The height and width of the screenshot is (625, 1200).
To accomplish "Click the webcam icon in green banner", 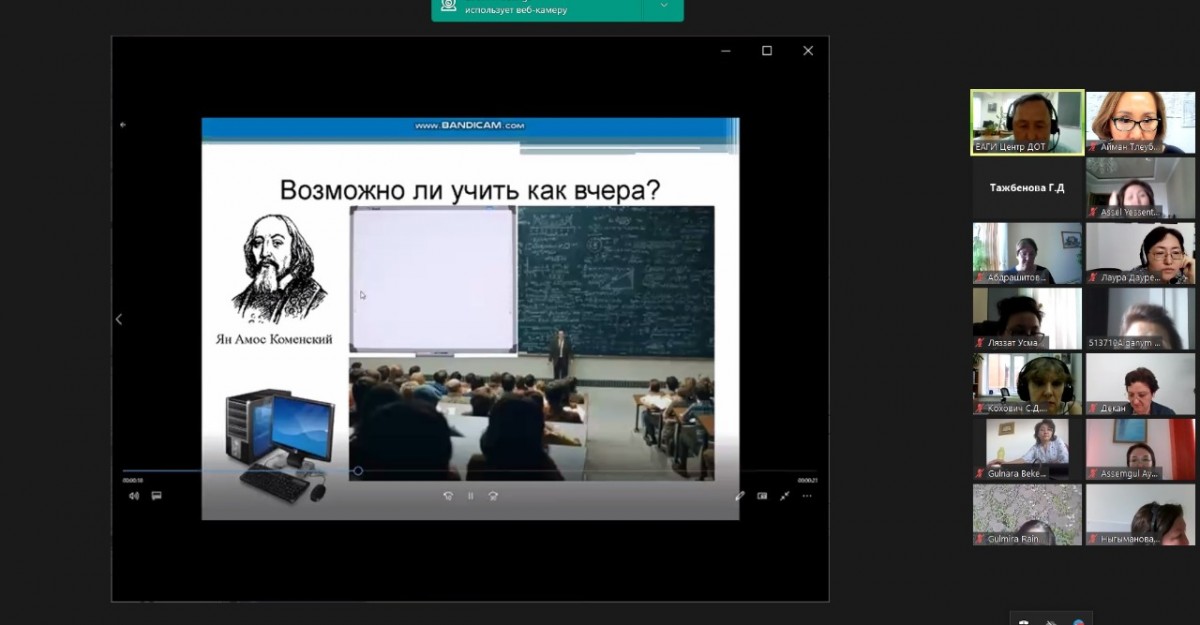I will 449,6.
